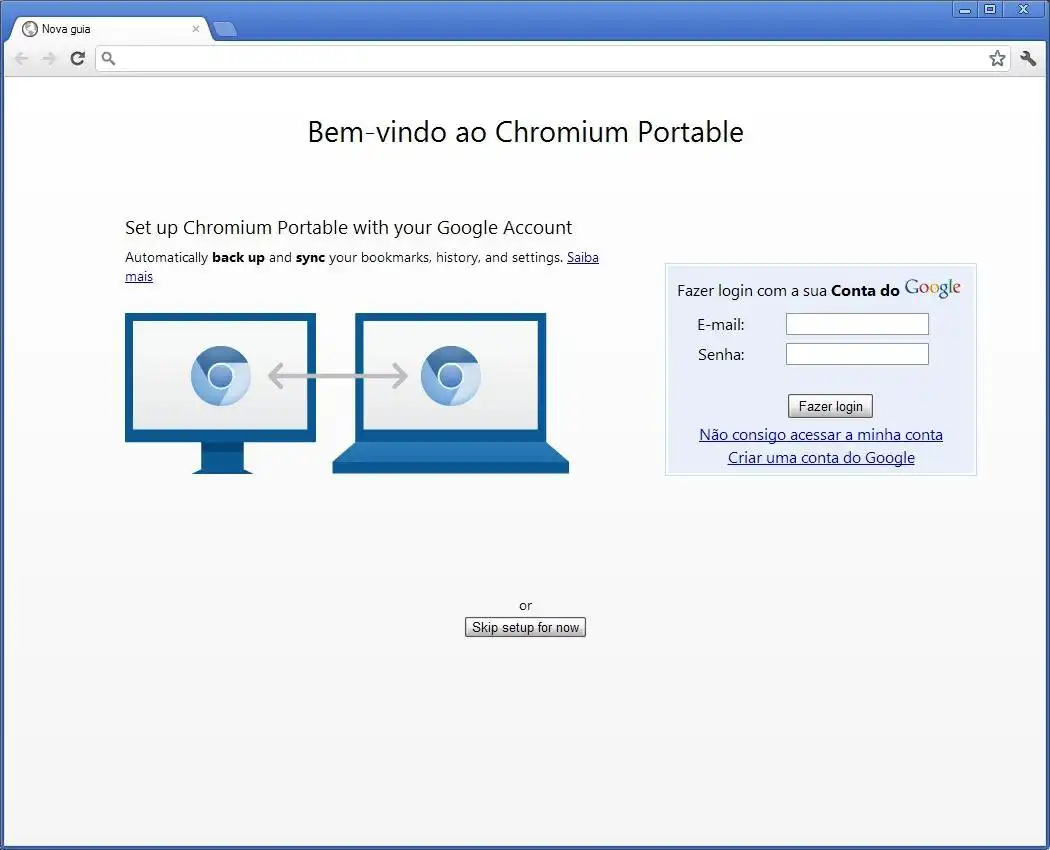Close the browser window
This screenshot has height=850, width=1050.
[x=1023, y=9]
